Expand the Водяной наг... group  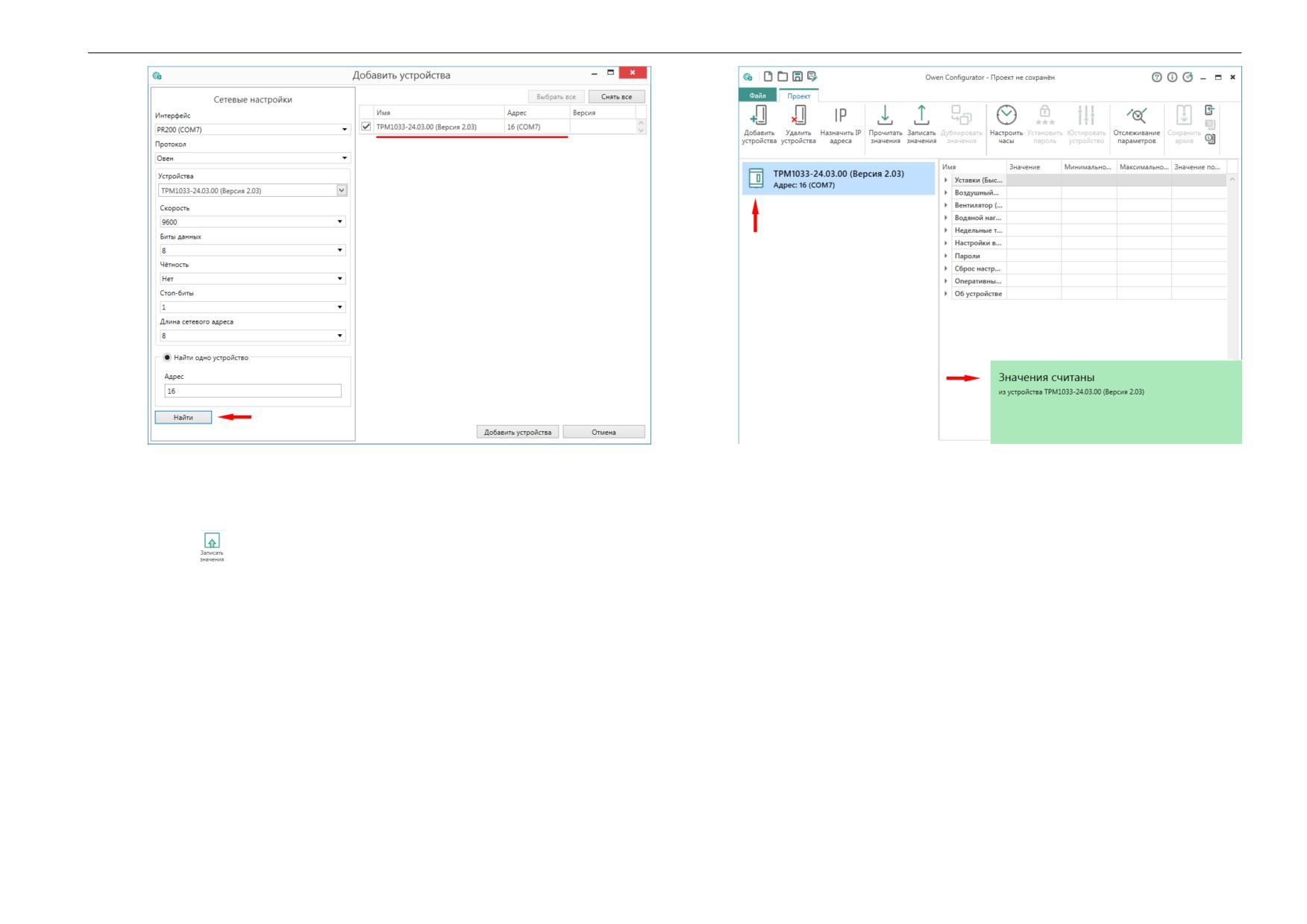click(x=946, y=219)
